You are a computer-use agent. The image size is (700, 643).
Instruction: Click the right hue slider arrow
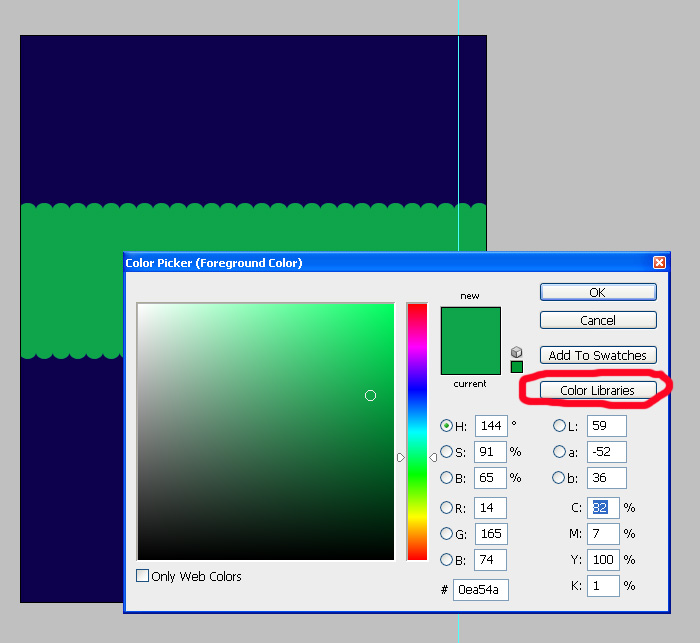pos(433,457)
